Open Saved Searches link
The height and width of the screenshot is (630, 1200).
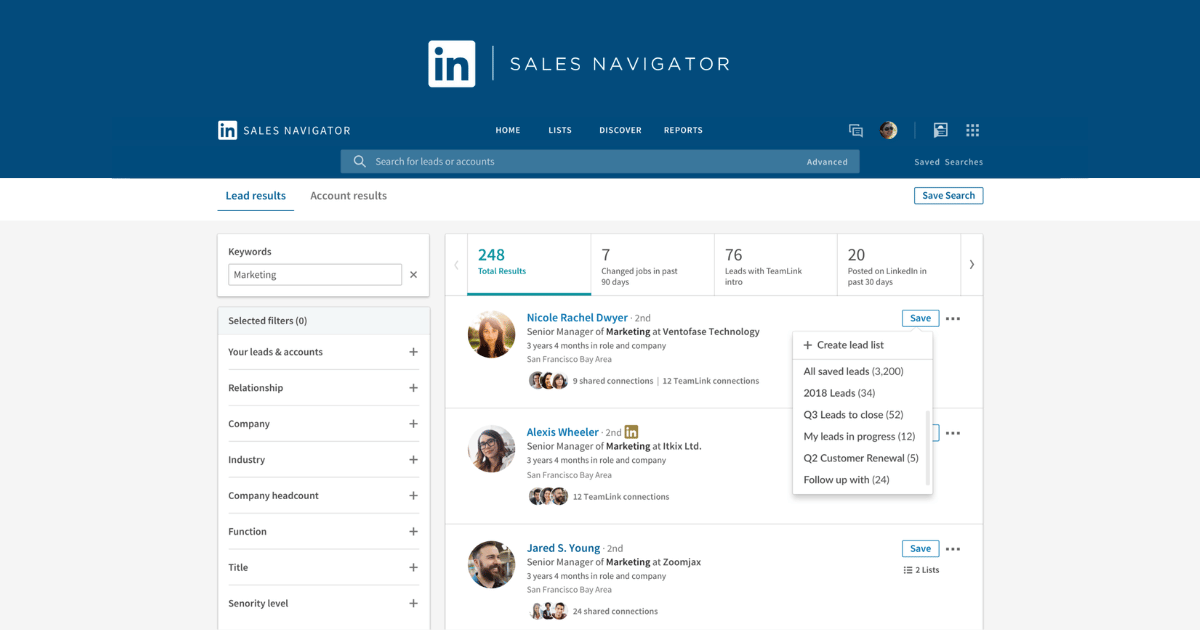pyautogui.click(x=948, y=162)
